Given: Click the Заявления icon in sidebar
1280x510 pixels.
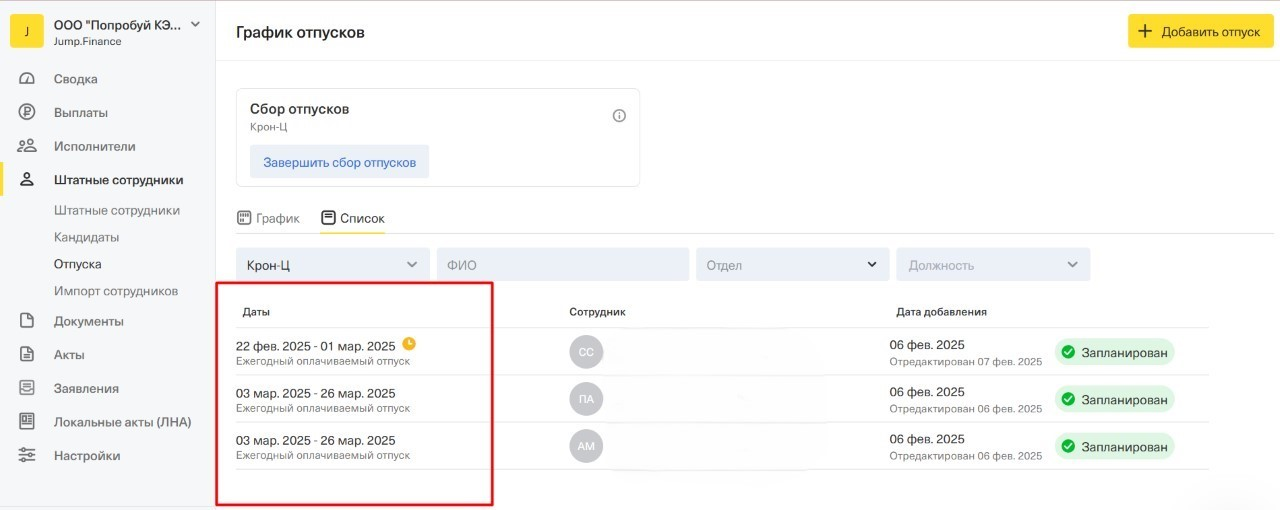Looking at the screenshot, I should click(27, 388).
